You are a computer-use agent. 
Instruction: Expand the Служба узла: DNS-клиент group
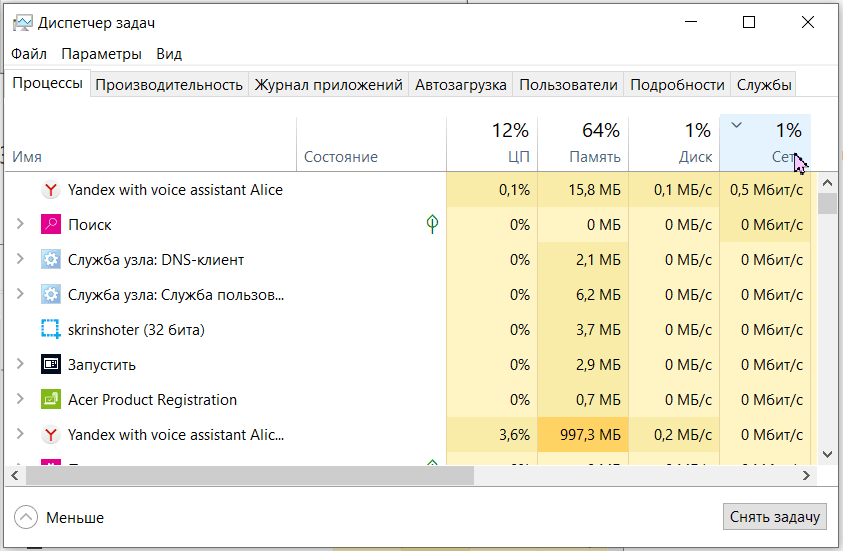pos(20,260)
